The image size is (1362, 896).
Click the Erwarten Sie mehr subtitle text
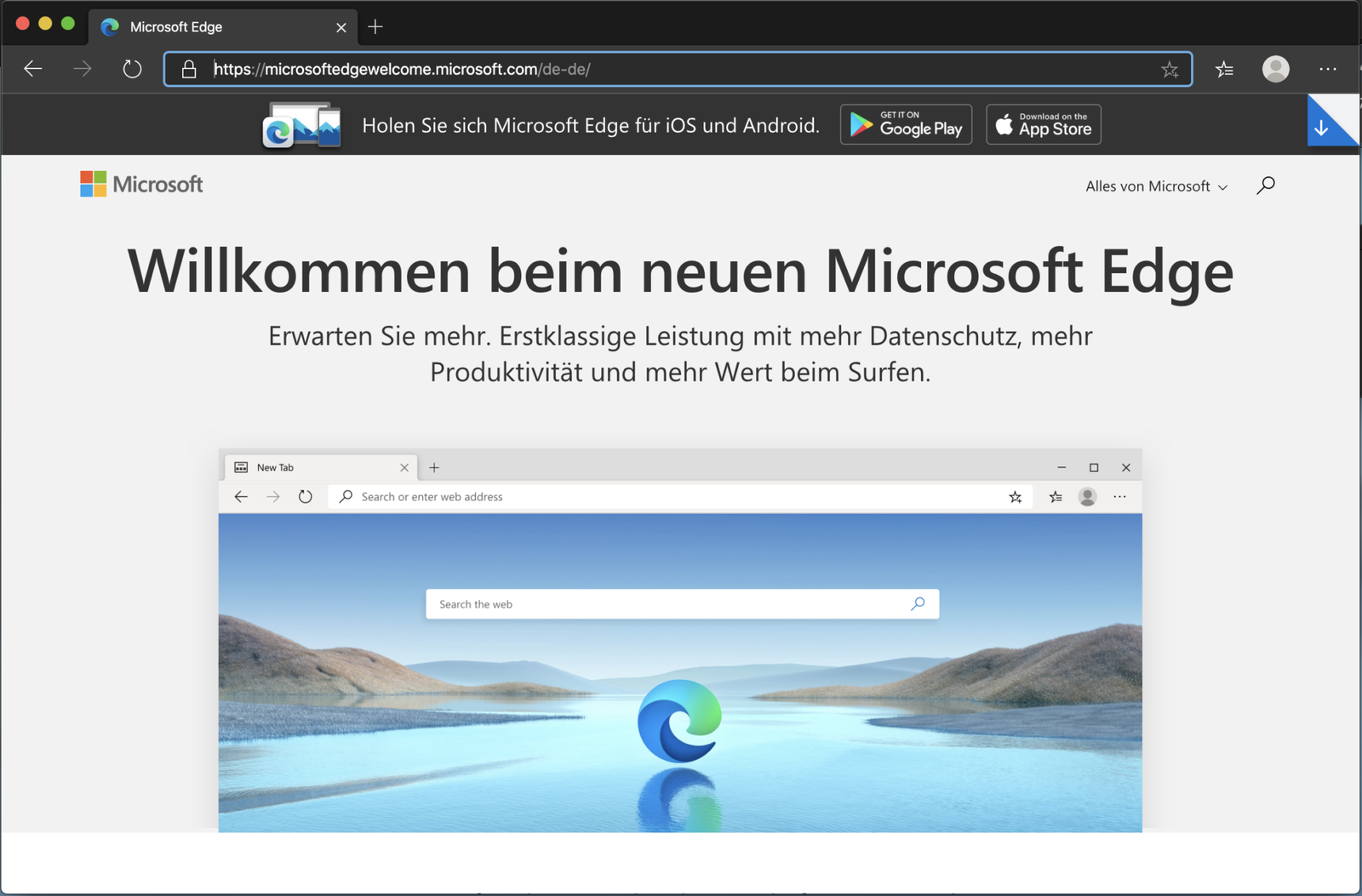(680, 354)
